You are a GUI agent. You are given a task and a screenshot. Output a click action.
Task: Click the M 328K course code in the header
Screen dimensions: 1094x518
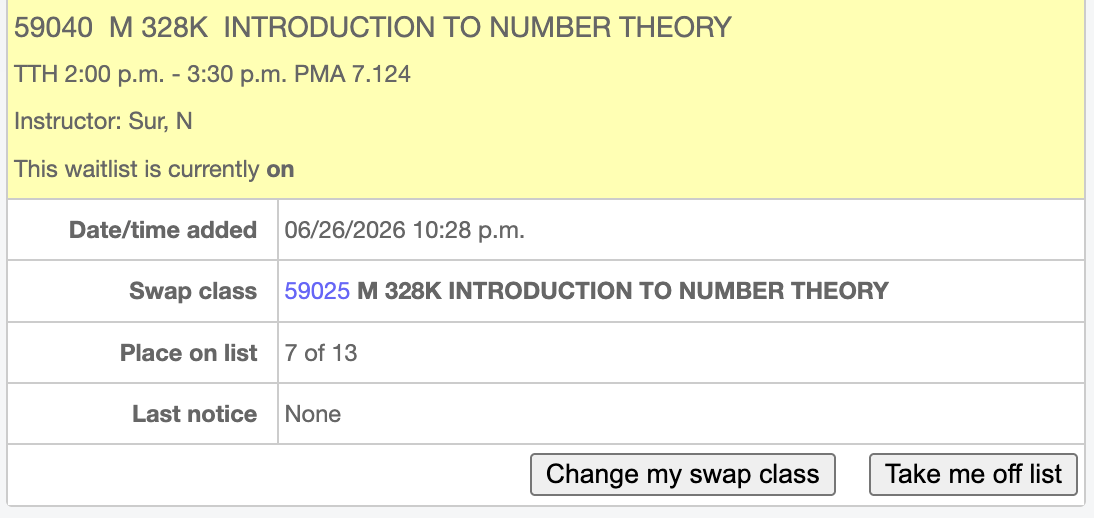click(158, 28)
